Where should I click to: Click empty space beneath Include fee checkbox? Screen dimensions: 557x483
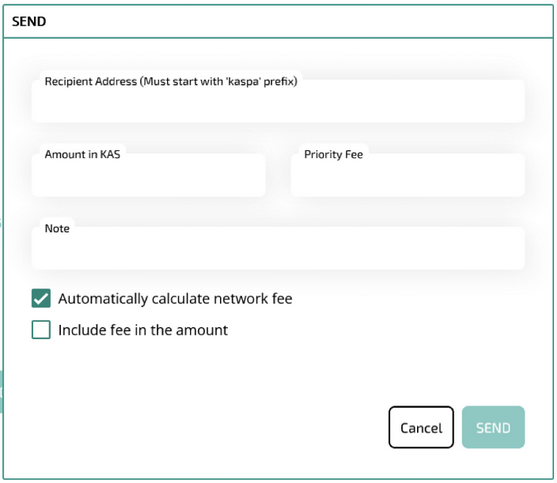coord(142,369)
